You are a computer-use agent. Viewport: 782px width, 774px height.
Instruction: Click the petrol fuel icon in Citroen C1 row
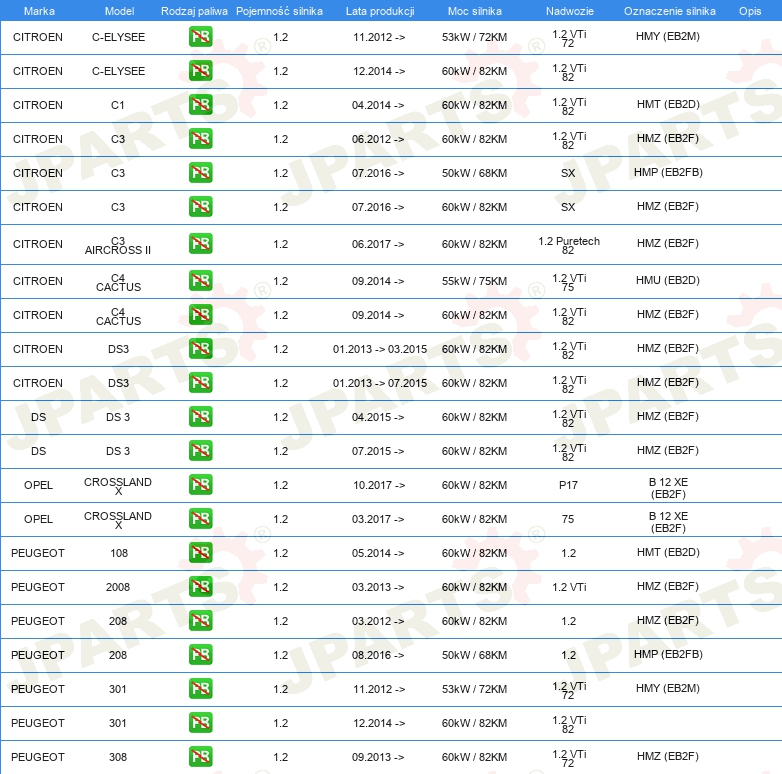point(200,105)
